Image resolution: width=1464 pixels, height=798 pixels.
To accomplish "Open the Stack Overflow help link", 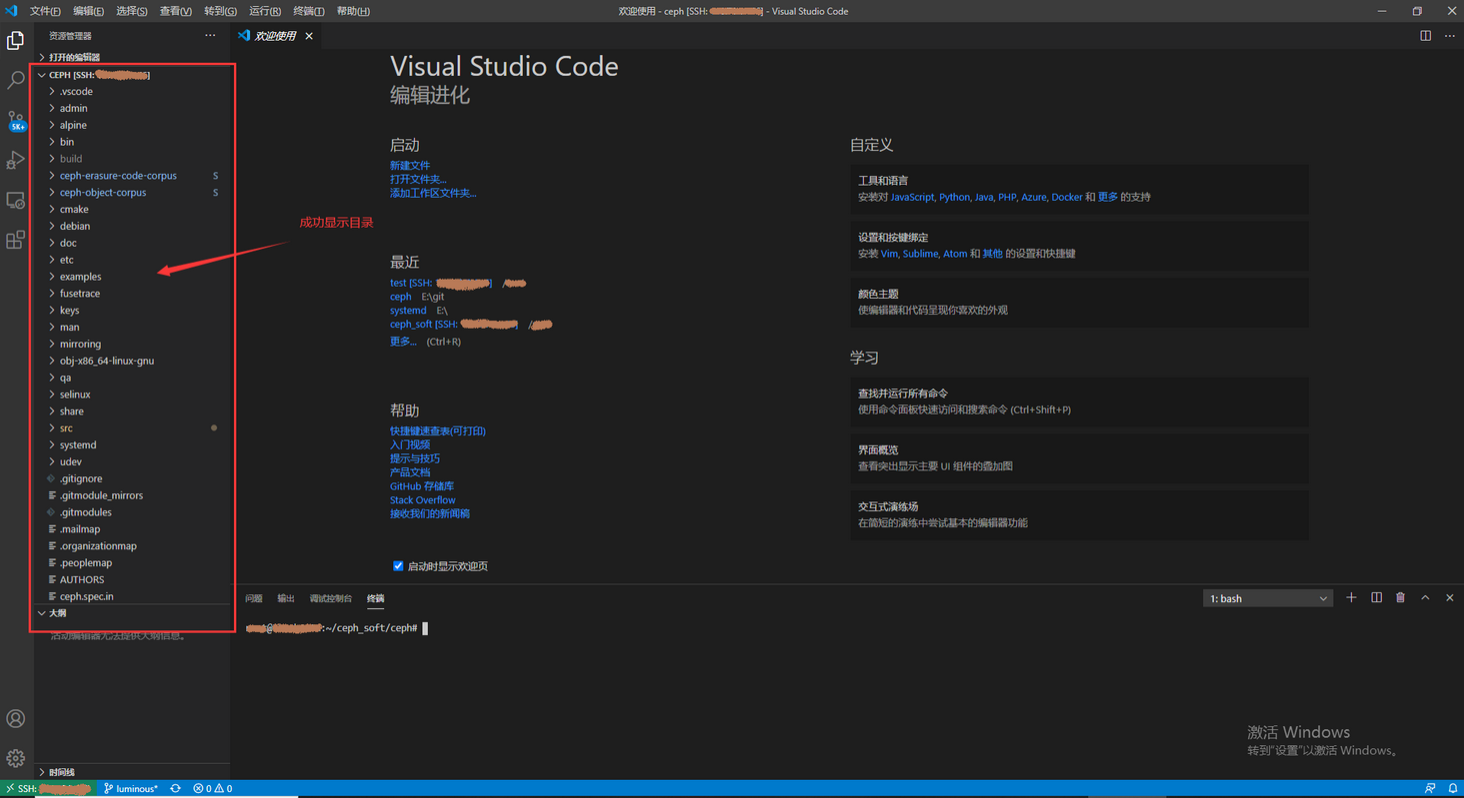I will click(x=422, y=500).
